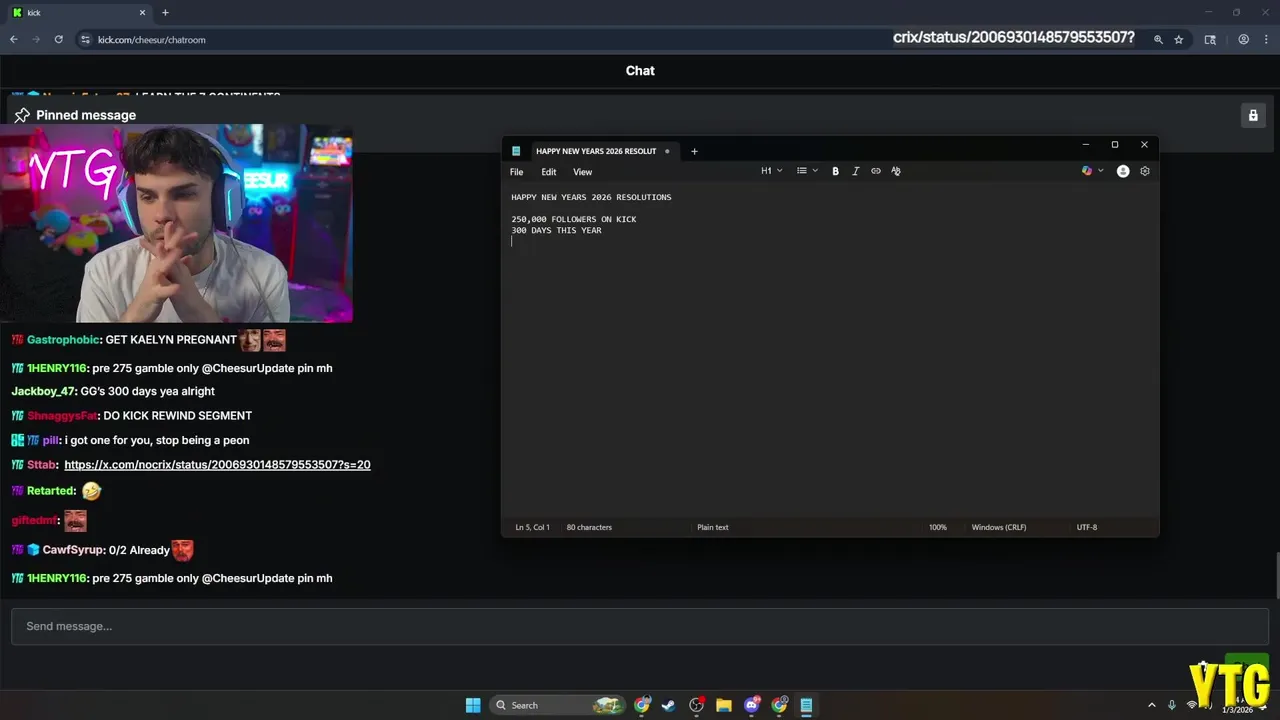
Task: Click the HAPPY NEW YEARS 2026 RESOLUTIONS heading line
Action: (591, 197)
